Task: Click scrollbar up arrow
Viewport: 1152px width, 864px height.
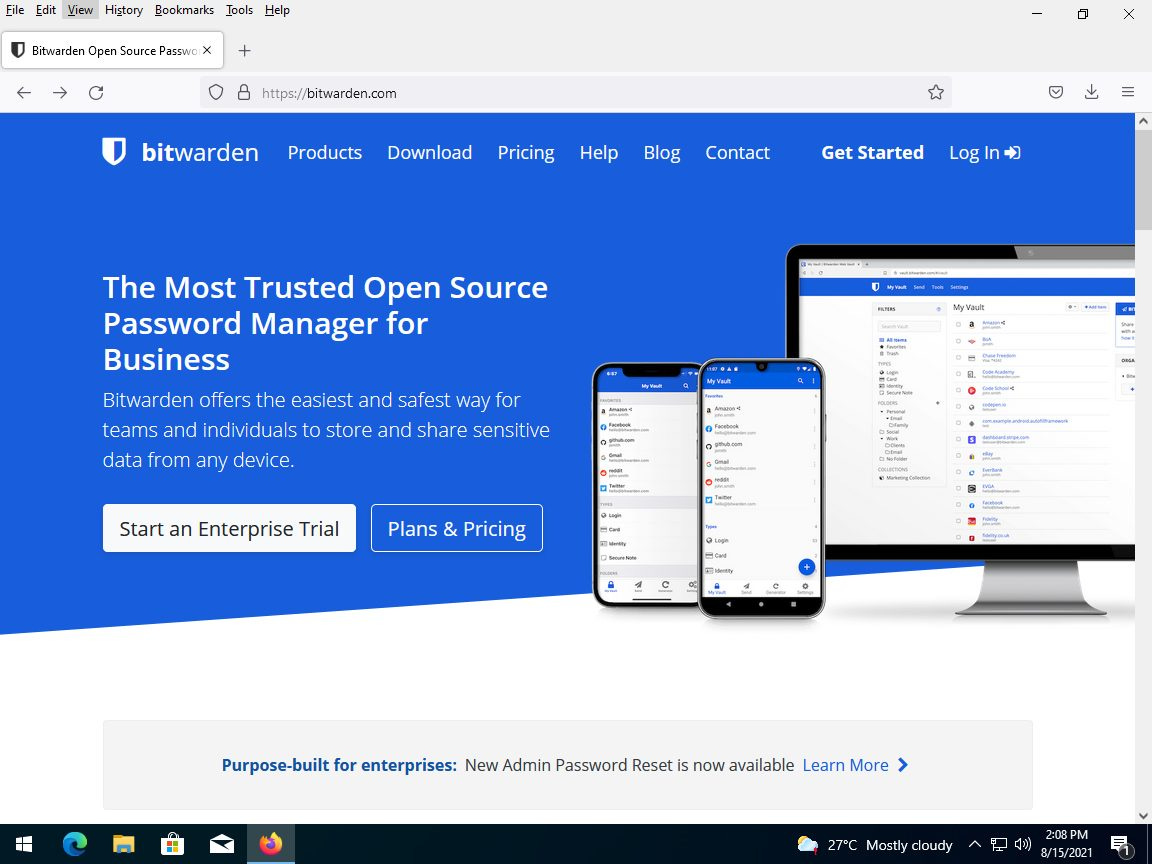Action: click(x=1143, y=121)
